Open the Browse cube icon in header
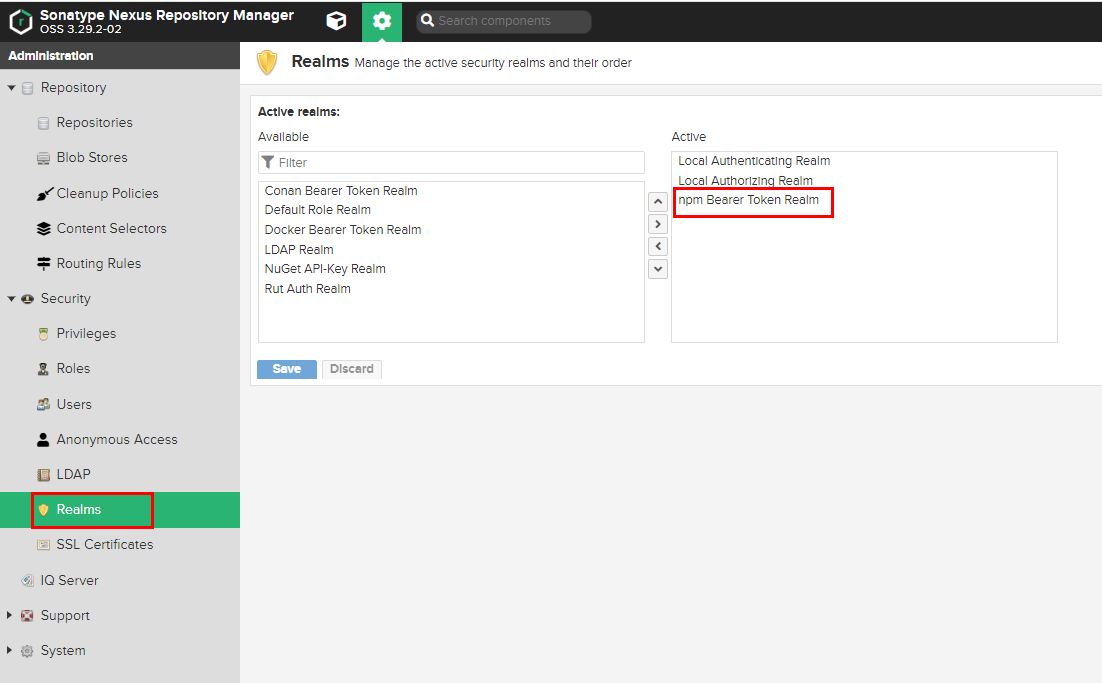1102x683 pixels. [337, 21]
